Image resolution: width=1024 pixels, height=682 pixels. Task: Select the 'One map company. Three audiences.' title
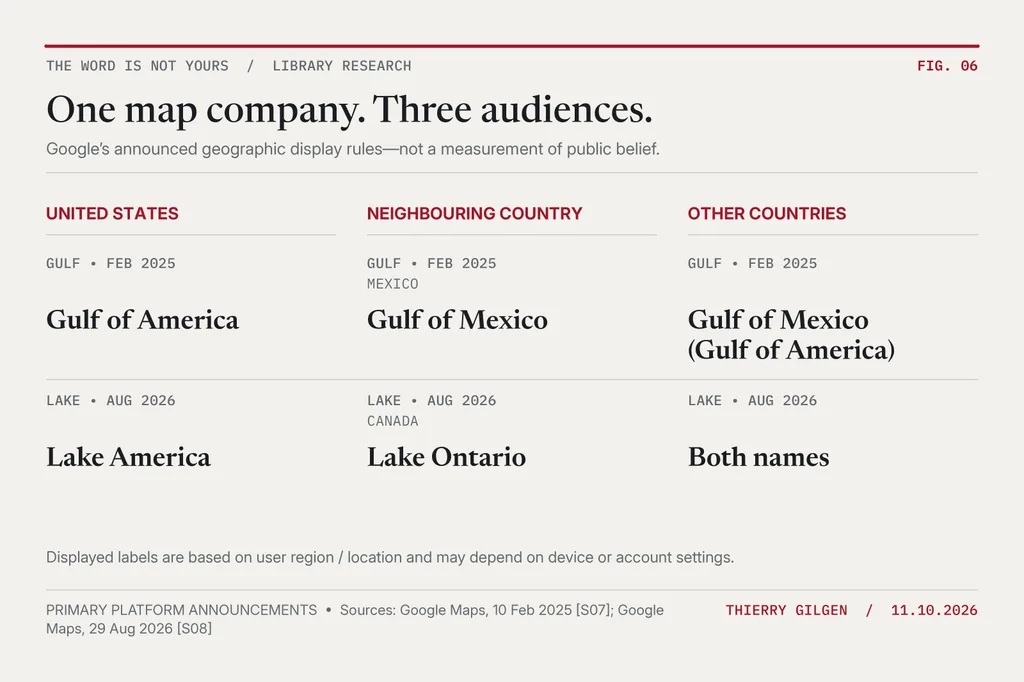[349, 109]
